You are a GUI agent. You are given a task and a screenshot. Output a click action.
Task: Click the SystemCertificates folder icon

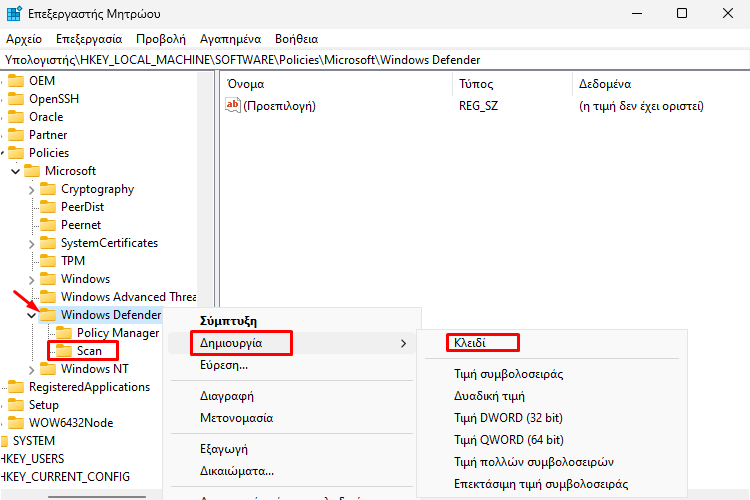48,243
